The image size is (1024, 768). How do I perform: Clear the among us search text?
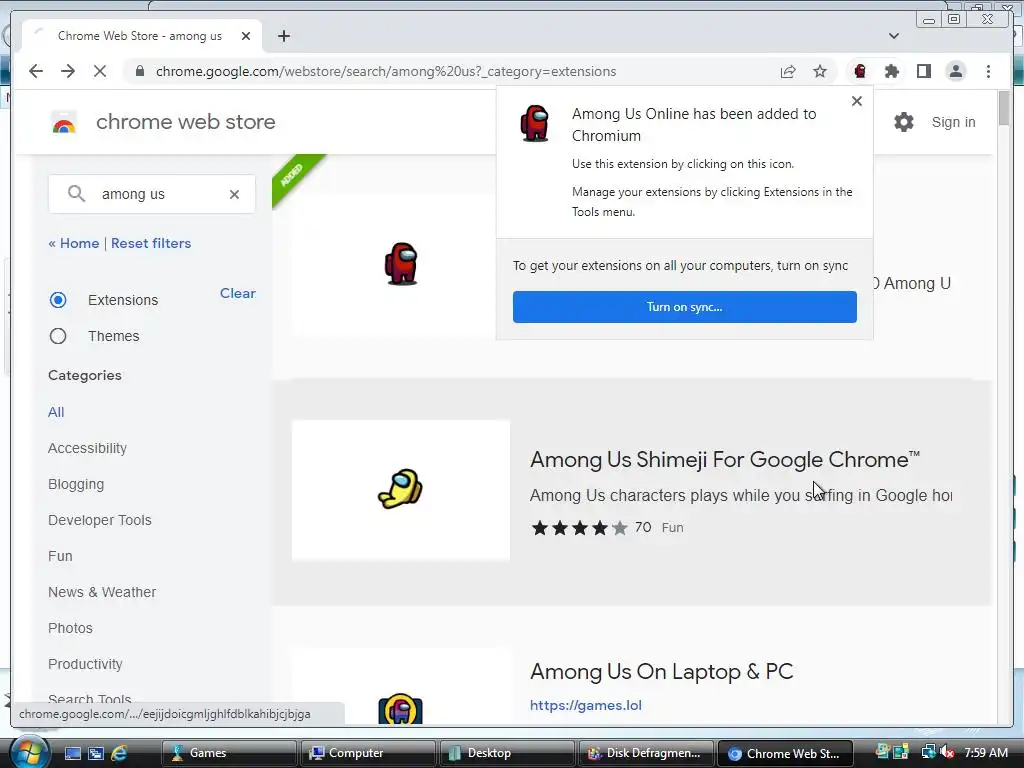coord(234,194)
